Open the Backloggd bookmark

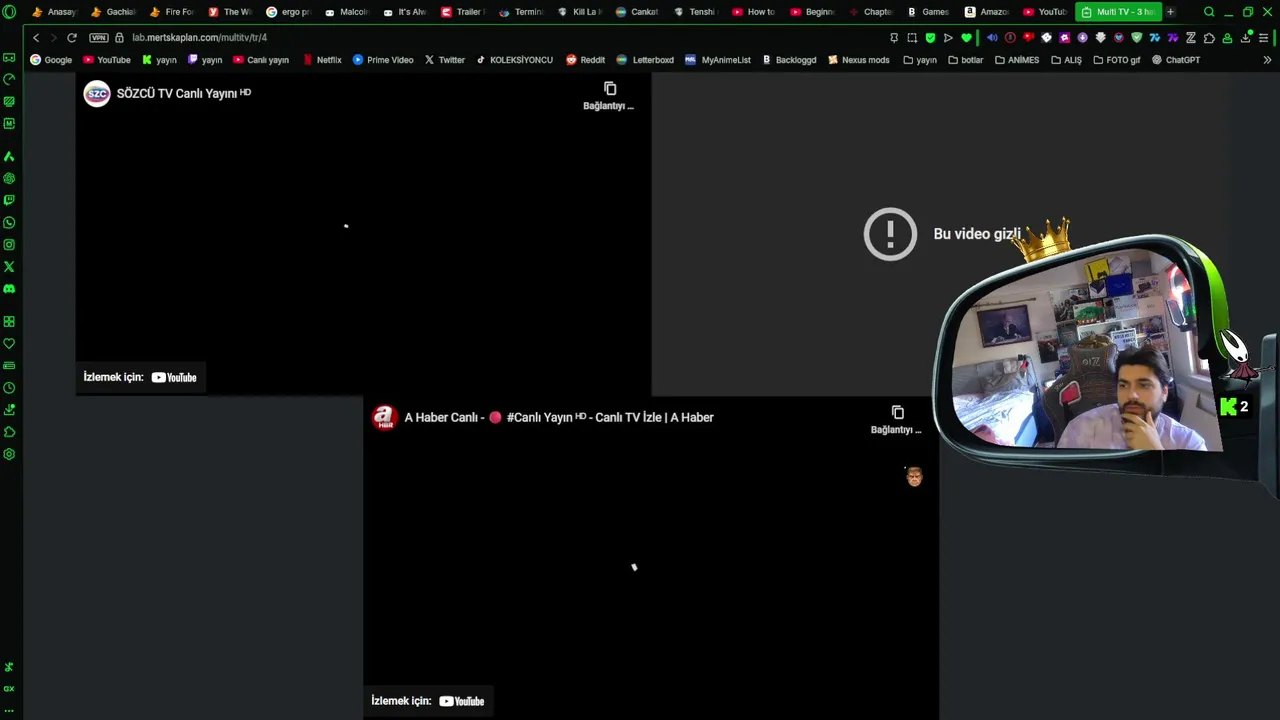[789, 60]
